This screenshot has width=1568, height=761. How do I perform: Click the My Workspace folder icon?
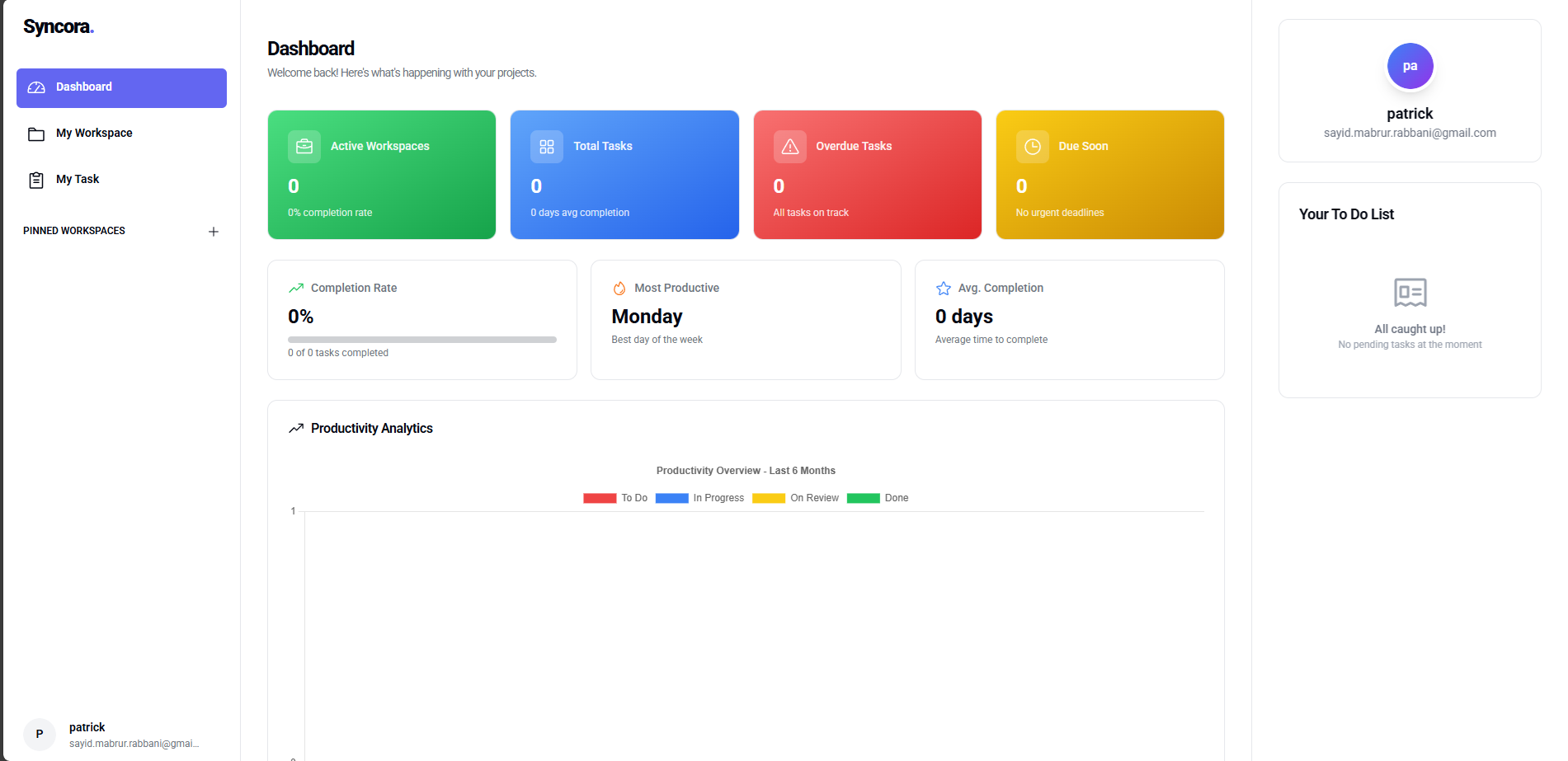[36, 134]
